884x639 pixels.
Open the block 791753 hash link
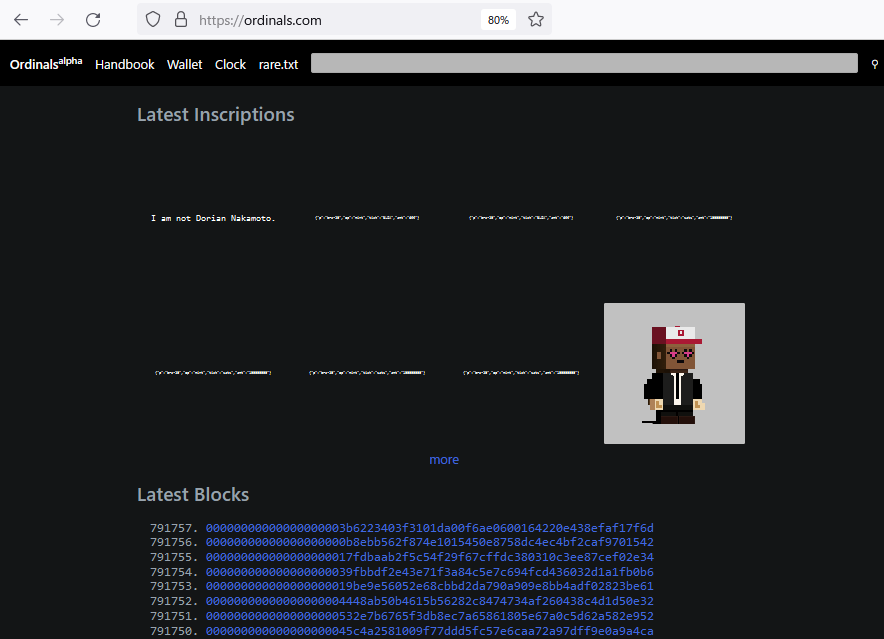429,586
